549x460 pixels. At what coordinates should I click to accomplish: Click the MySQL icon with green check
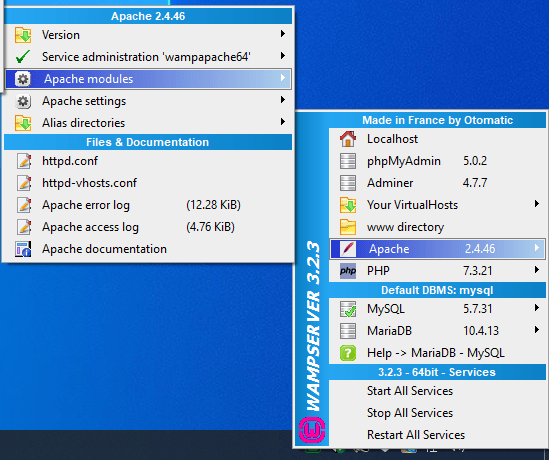[x=348, y=309]
